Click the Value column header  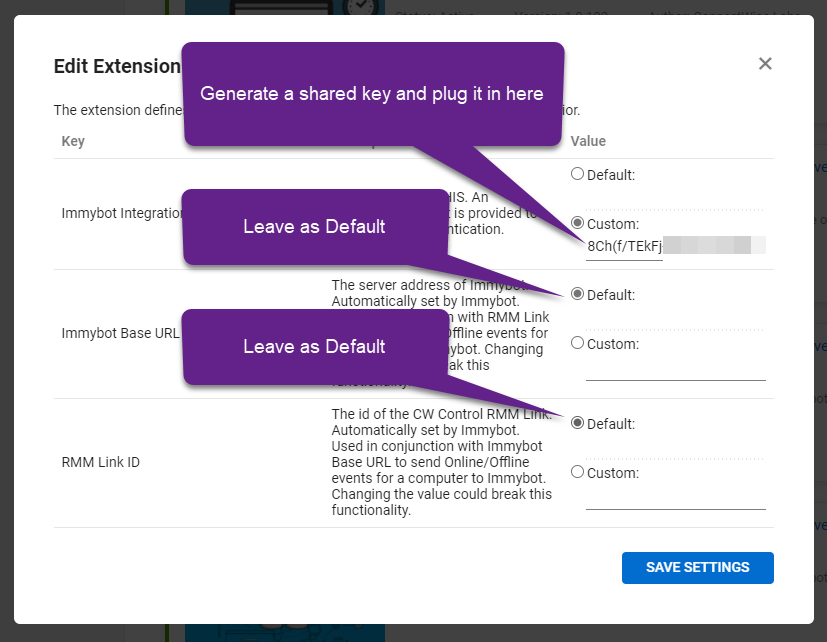(588, 141)
